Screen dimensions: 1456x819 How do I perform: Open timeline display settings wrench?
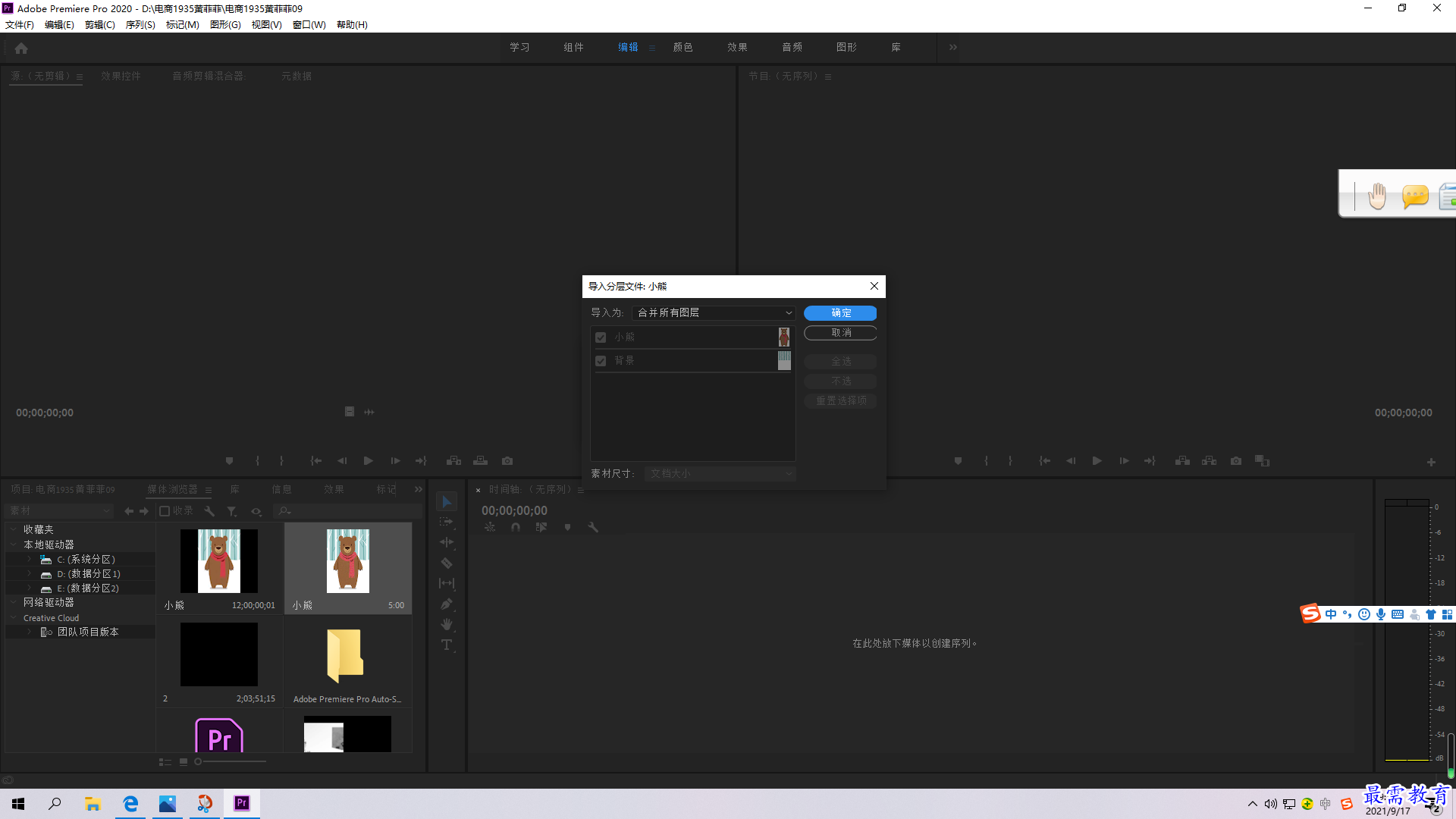[x=593, y=527]
